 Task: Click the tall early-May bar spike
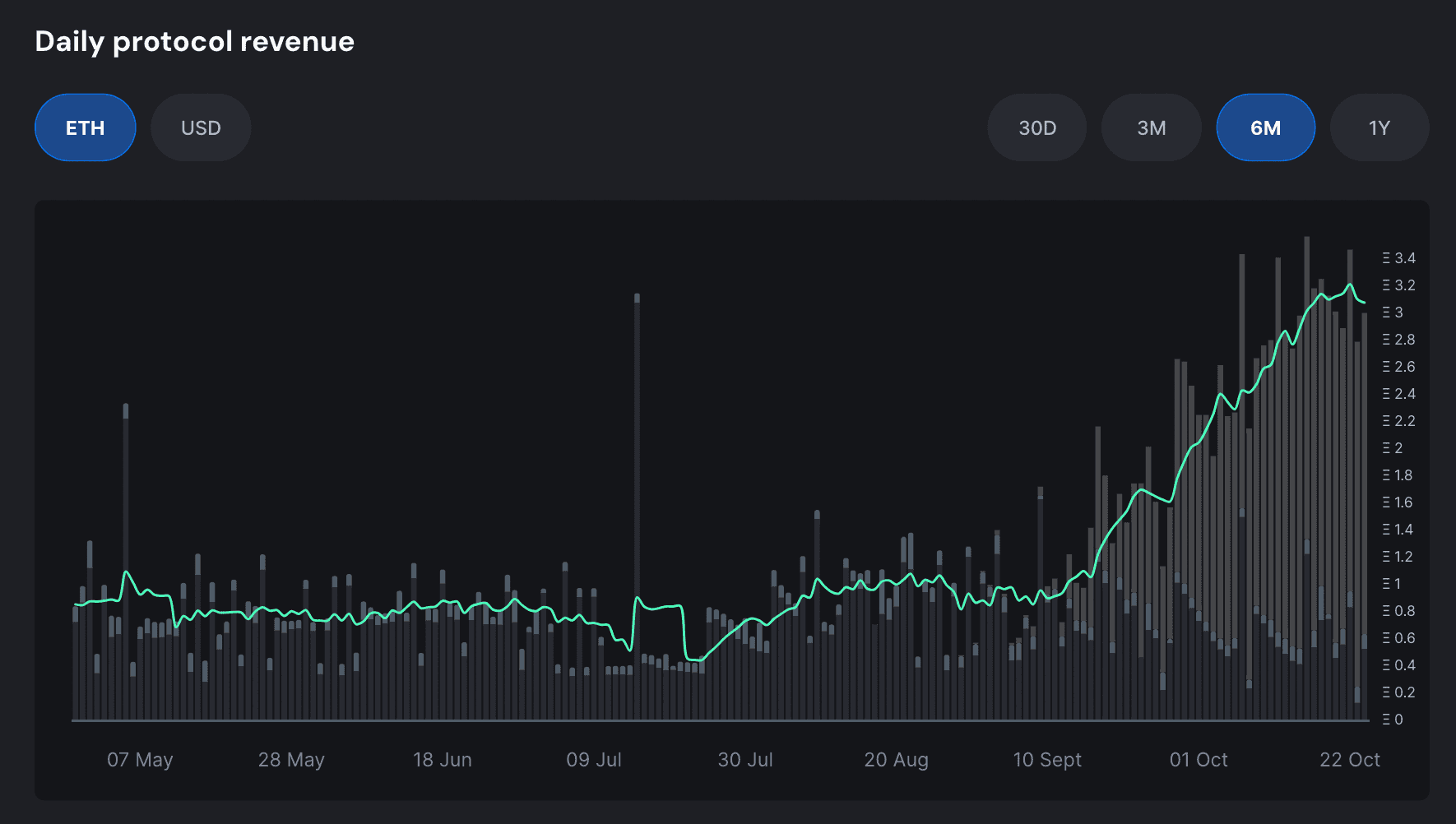point(126,562)
